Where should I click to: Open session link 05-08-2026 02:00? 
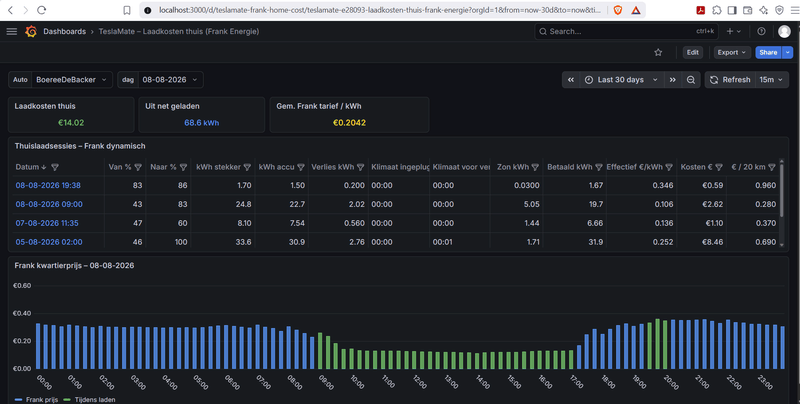(x=49, y=242)
